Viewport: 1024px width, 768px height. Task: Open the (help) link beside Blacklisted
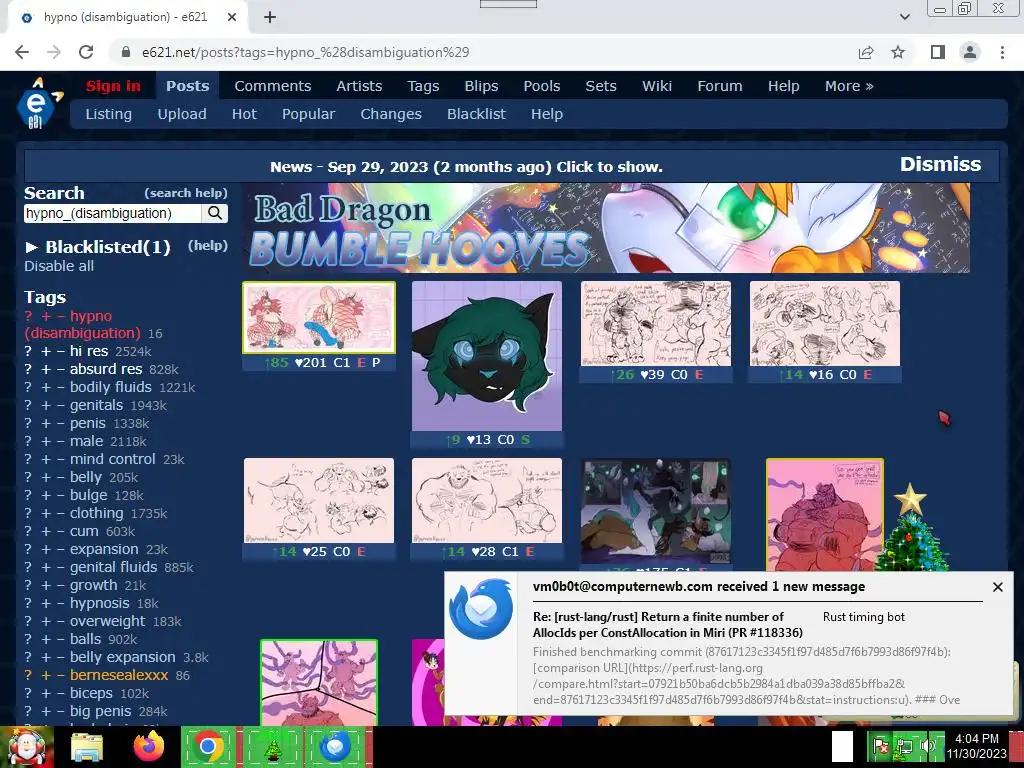coord(208,246)
